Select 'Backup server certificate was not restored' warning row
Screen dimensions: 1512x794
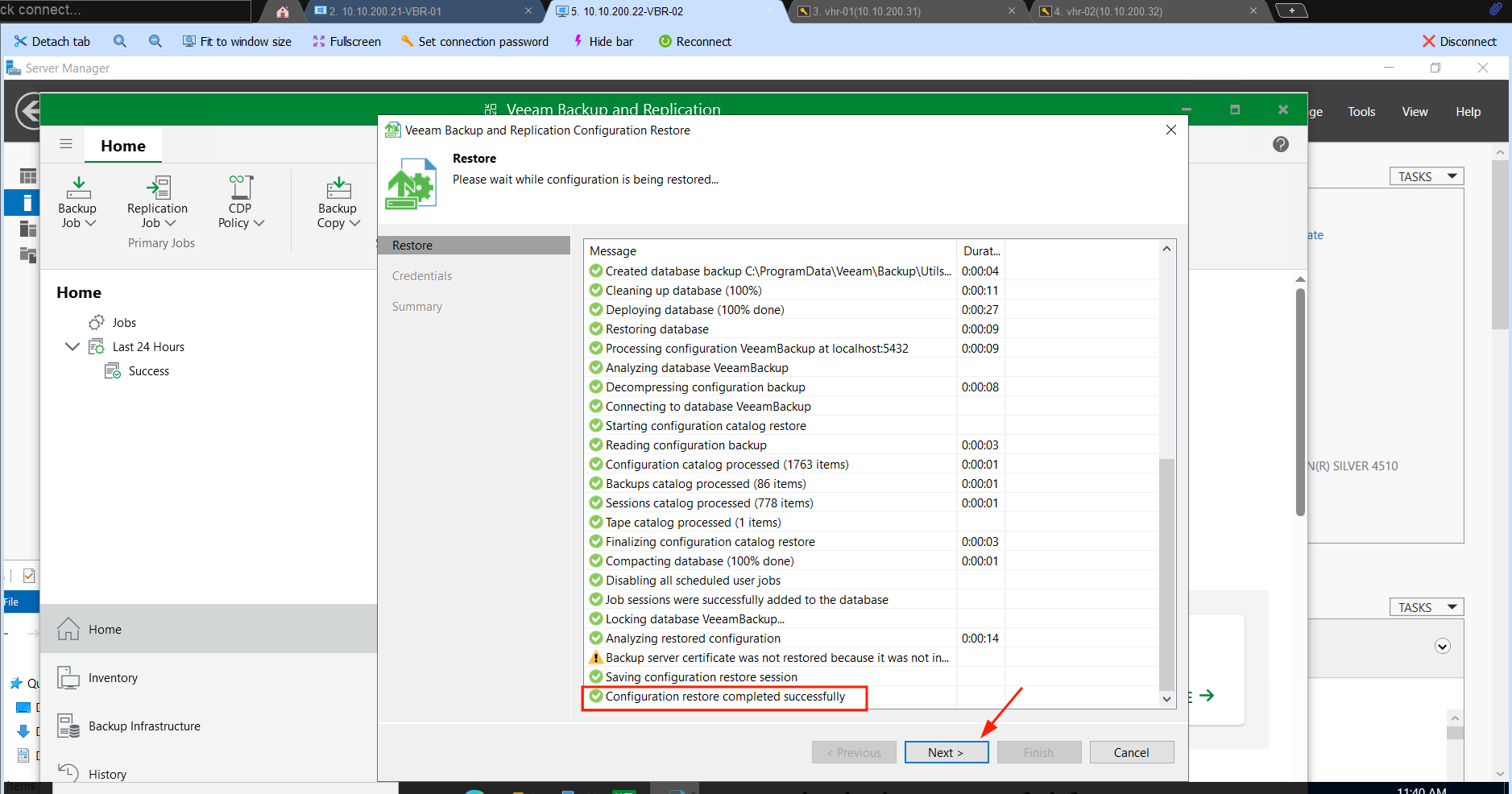click(872, 658)
